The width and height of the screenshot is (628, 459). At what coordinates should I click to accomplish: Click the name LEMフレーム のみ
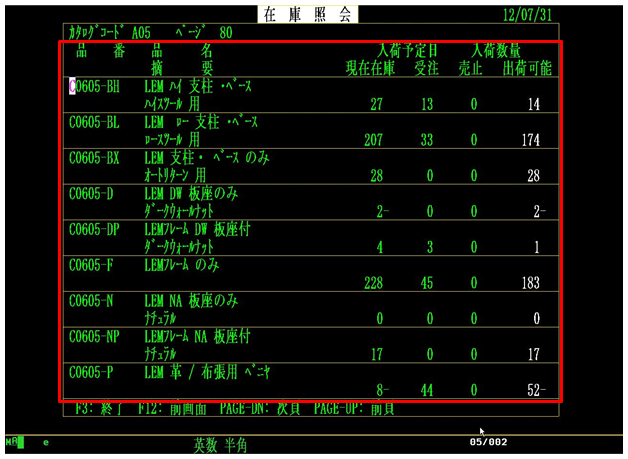[182, 265]
